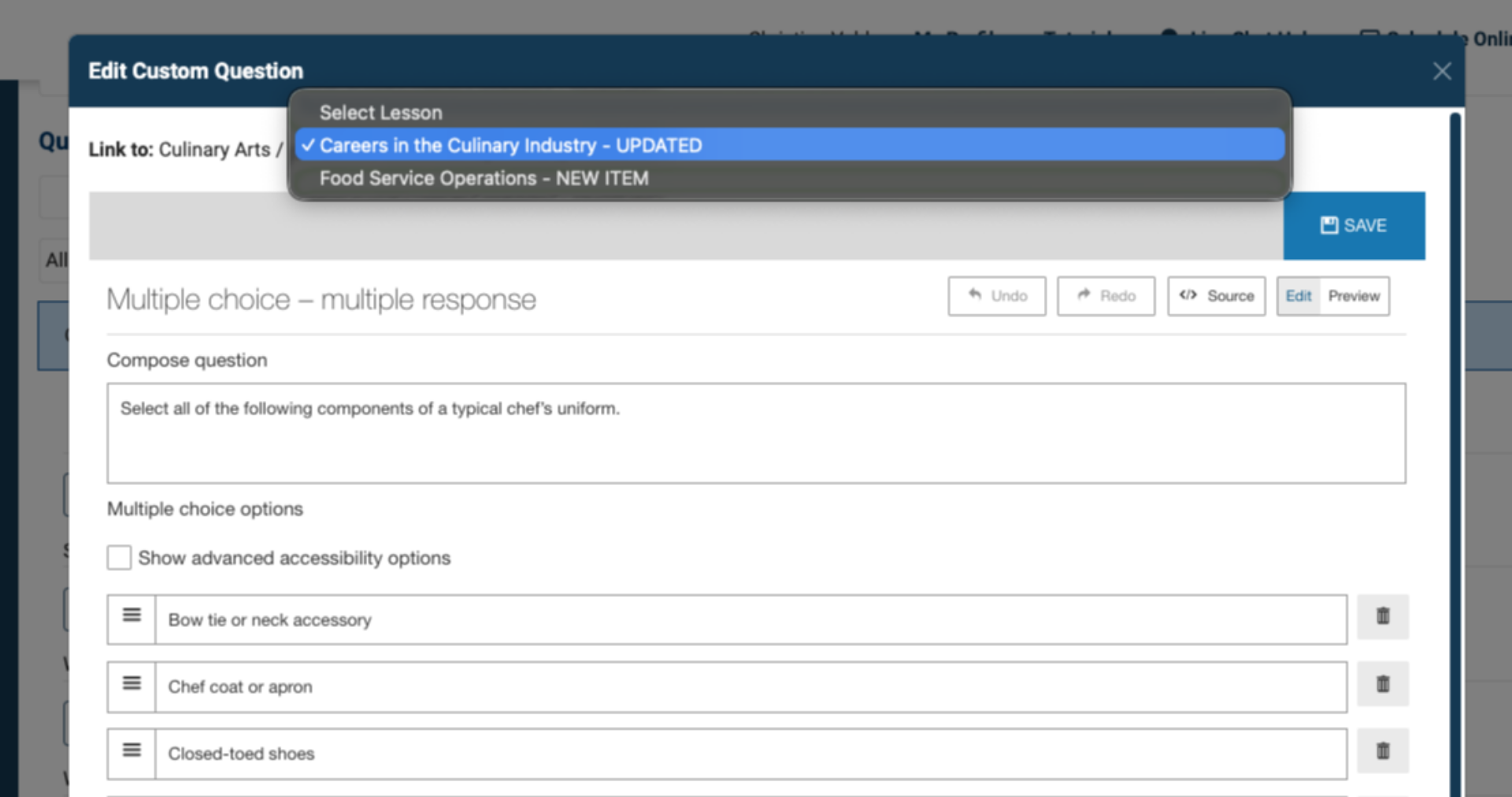This screenshot has height=797, width=1512.
Task: Switch to the Preview tab
Action: tap(1354, 296)
